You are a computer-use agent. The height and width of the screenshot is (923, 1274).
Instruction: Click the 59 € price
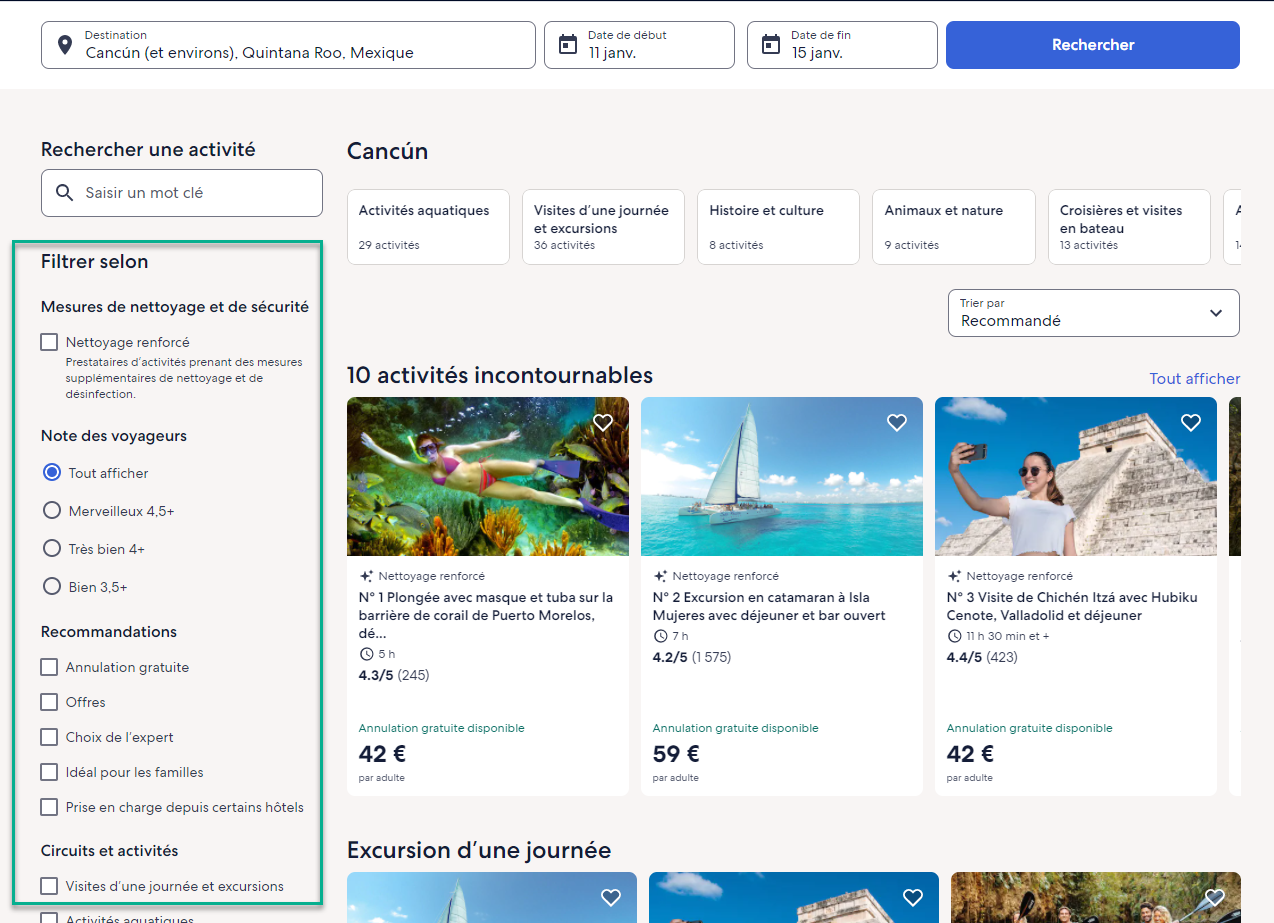[x=676, y=753]
